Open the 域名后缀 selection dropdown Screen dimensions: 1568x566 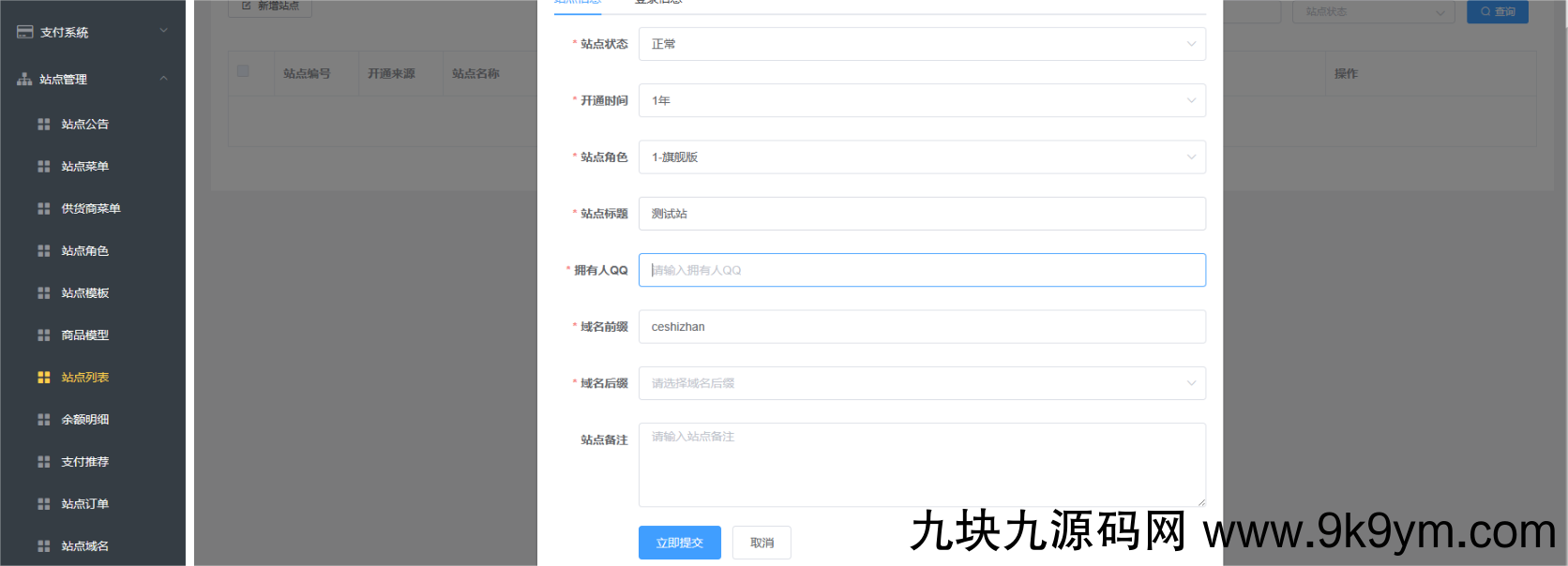click(921, 383)
